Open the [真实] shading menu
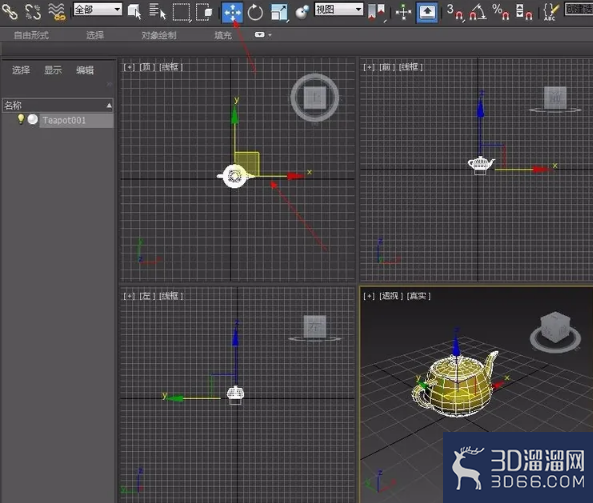This screenshot has width=593, height=503. coord(419,296)
